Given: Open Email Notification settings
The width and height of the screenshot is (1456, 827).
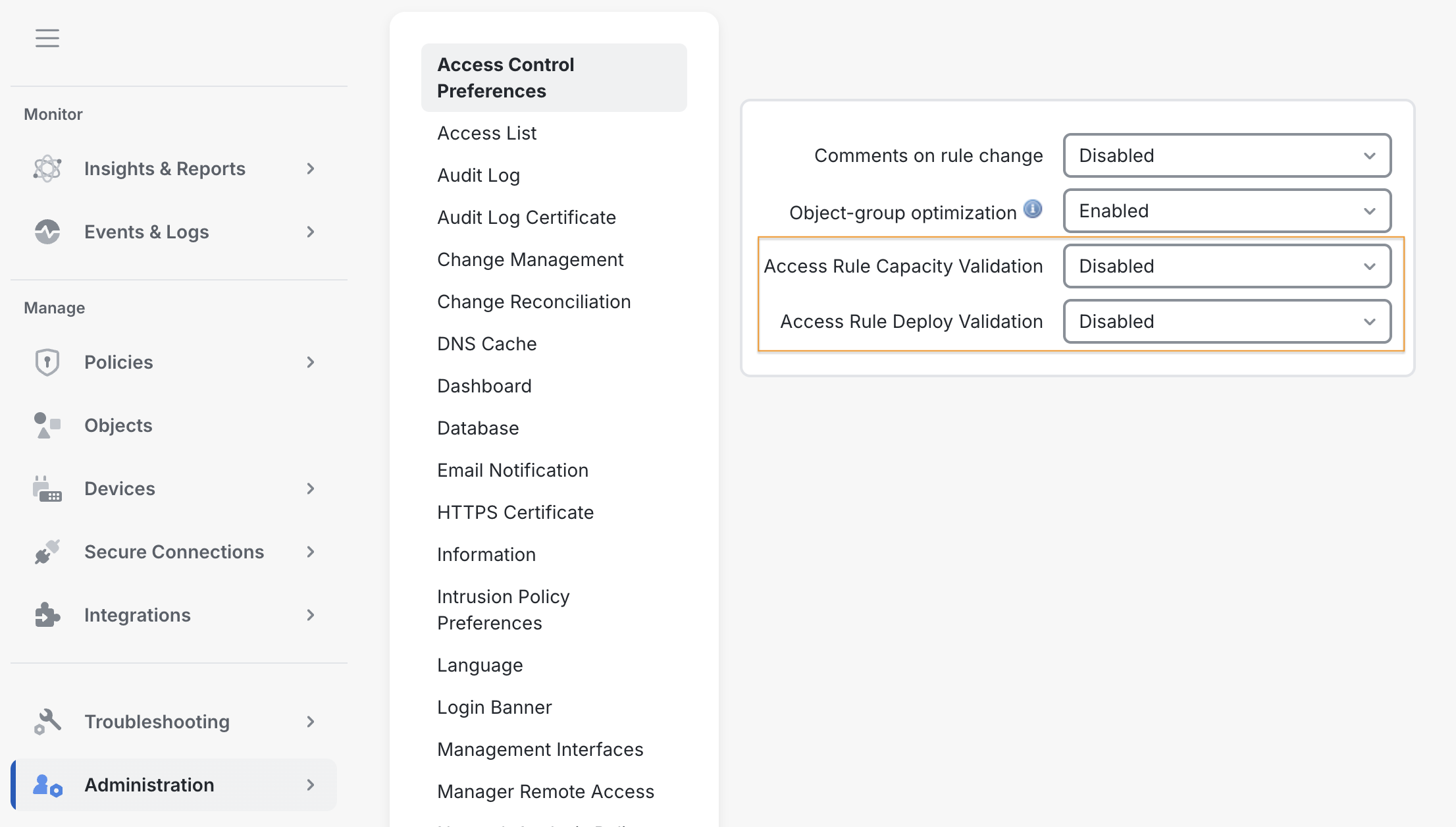Looking at the screenshot, I should (x=513, y=470).
